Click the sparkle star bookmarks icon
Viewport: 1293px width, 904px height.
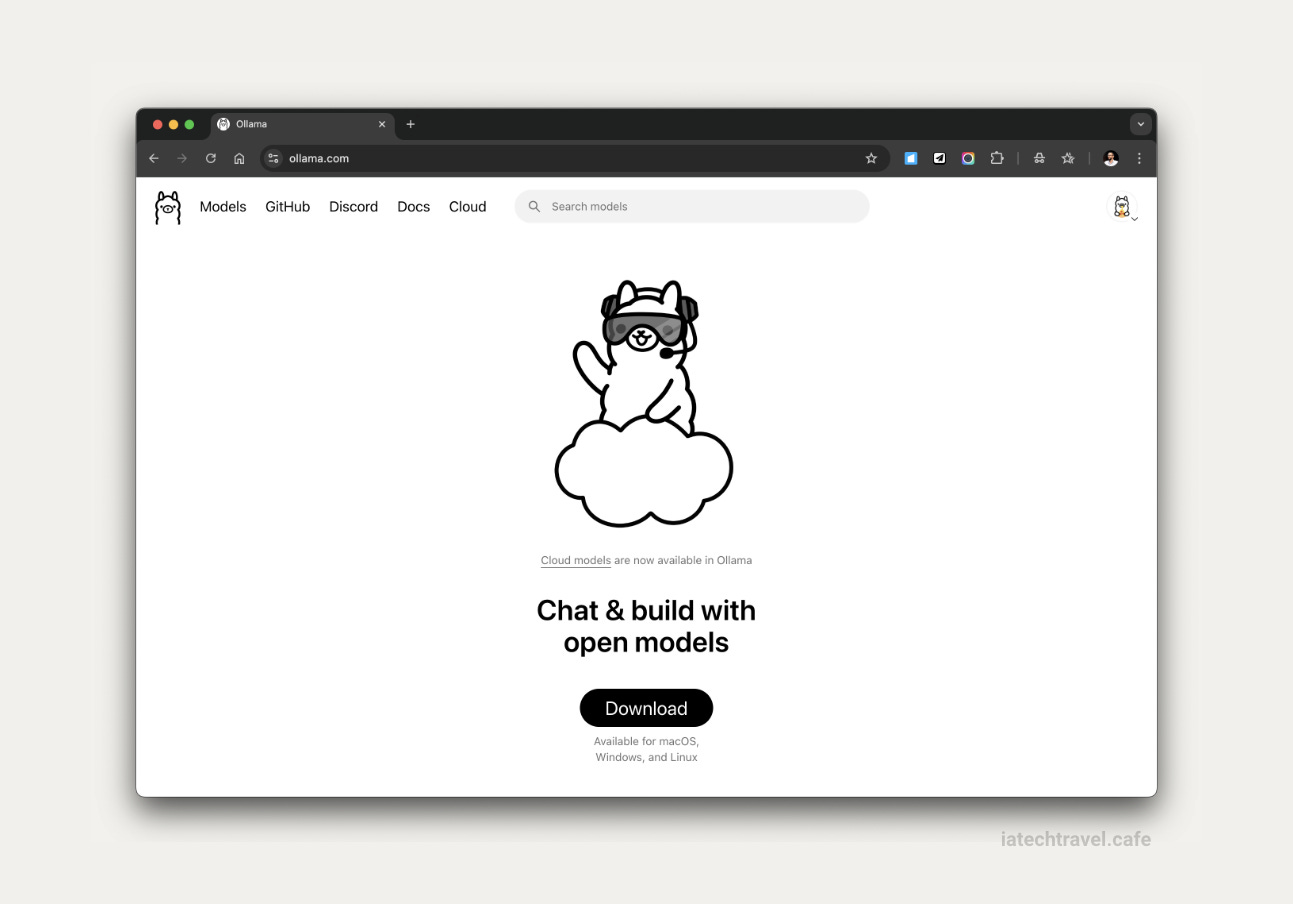tap(1068, 158)
